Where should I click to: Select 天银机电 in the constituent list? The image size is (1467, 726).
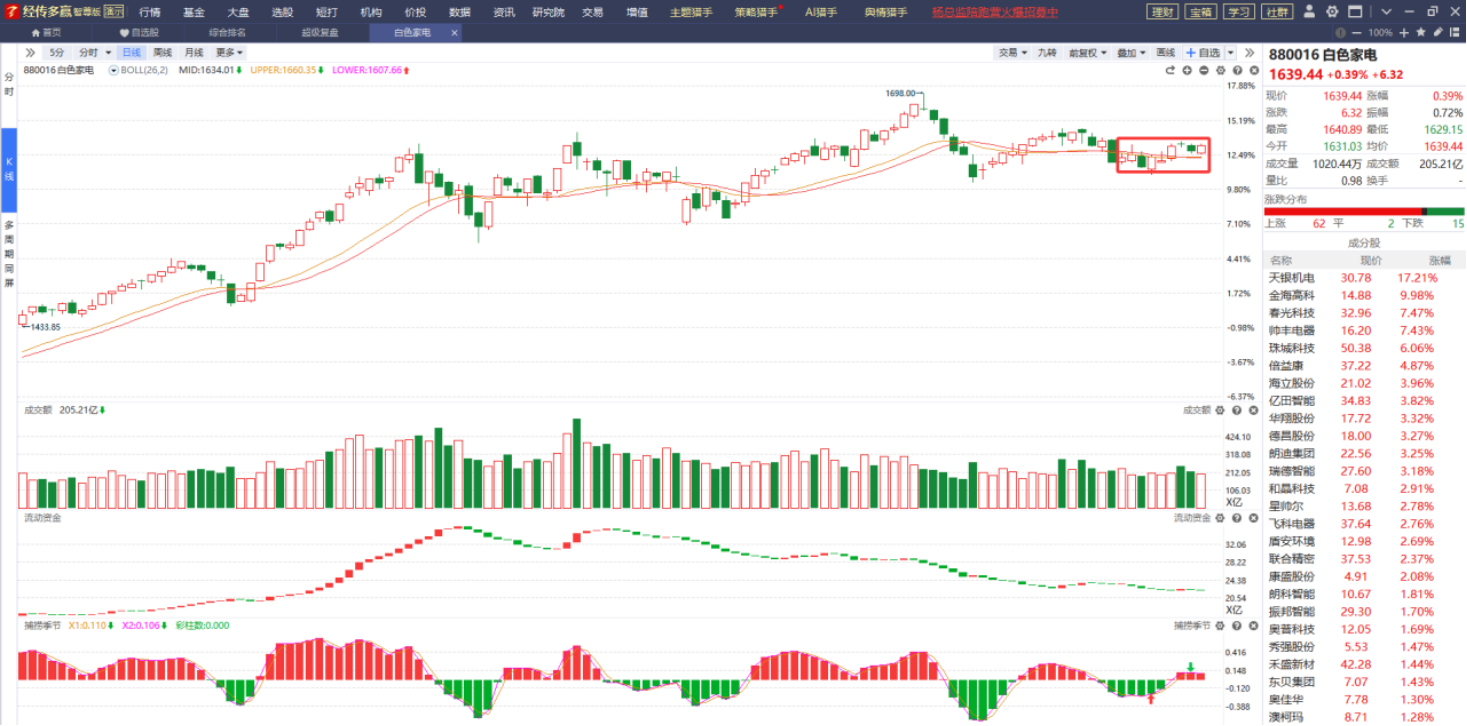[x=1291, y=278]
